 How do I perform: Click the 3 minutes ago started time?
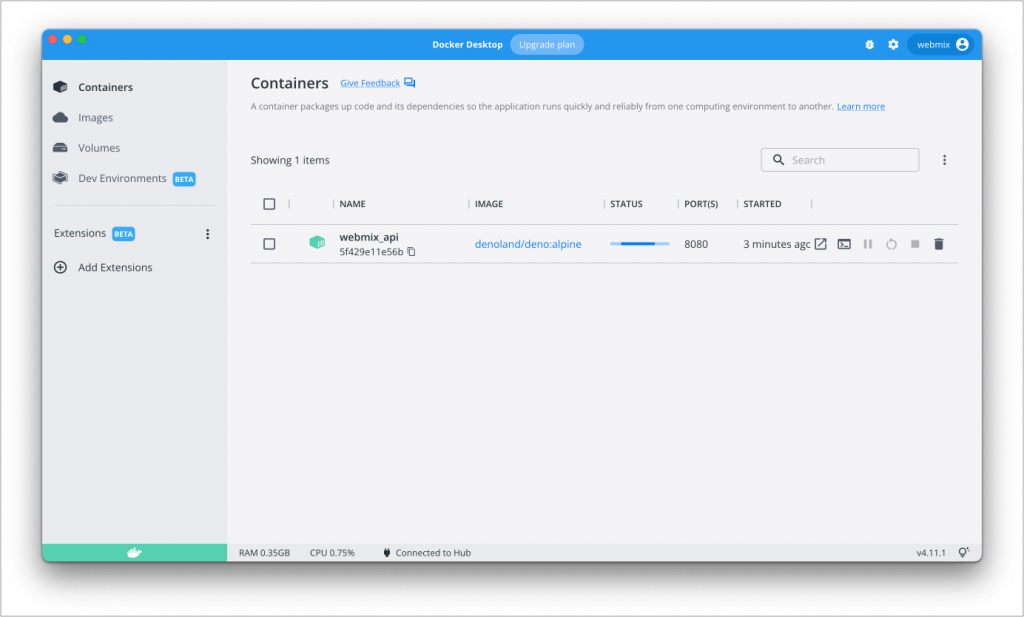tap(776, 244)
